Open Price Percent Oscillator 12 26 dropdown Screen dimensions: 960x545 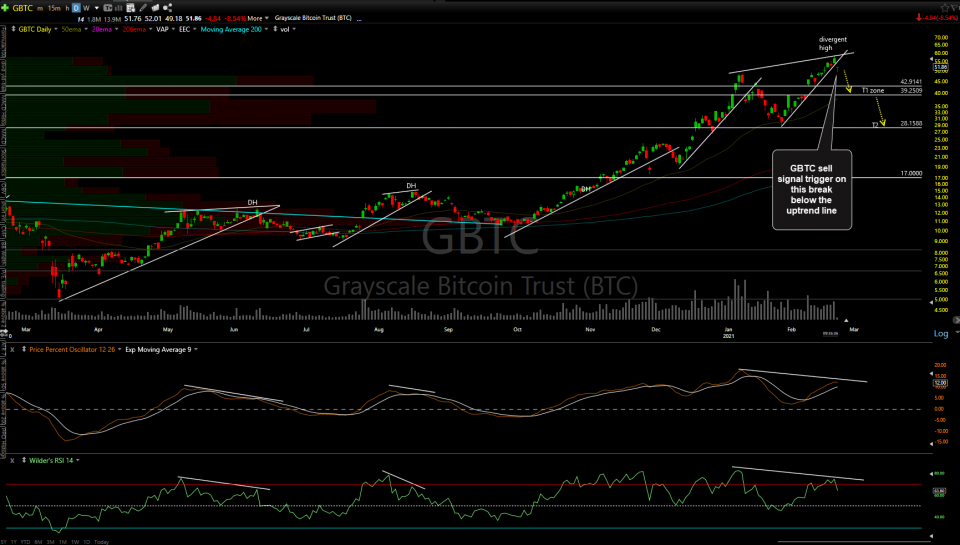pyautogui.click(x=119, y=350)
